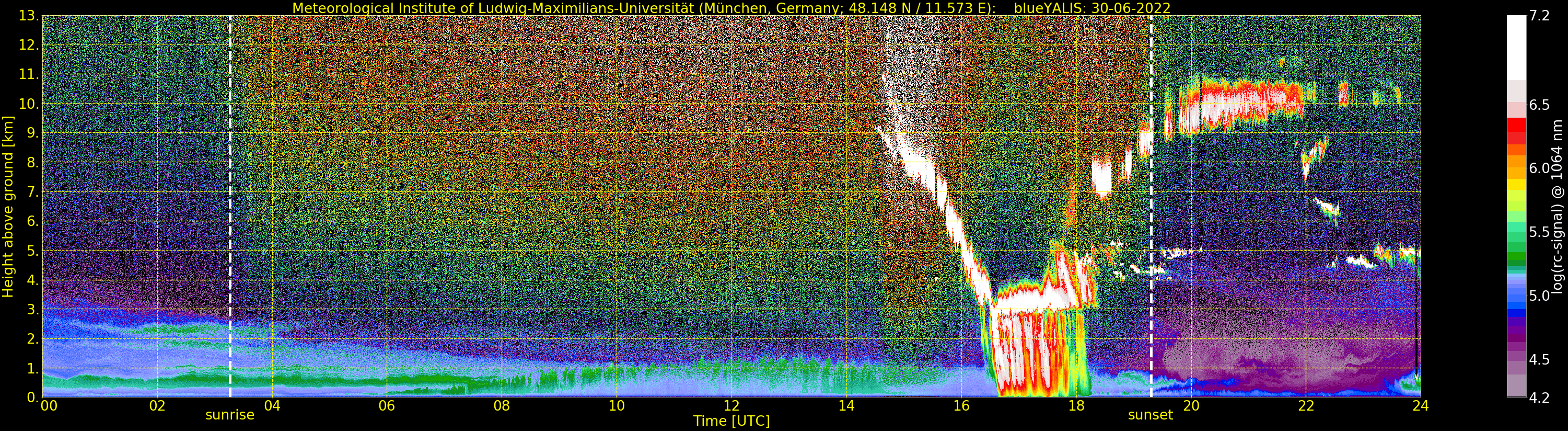Click the time tick label '24'

point(1421,406)
